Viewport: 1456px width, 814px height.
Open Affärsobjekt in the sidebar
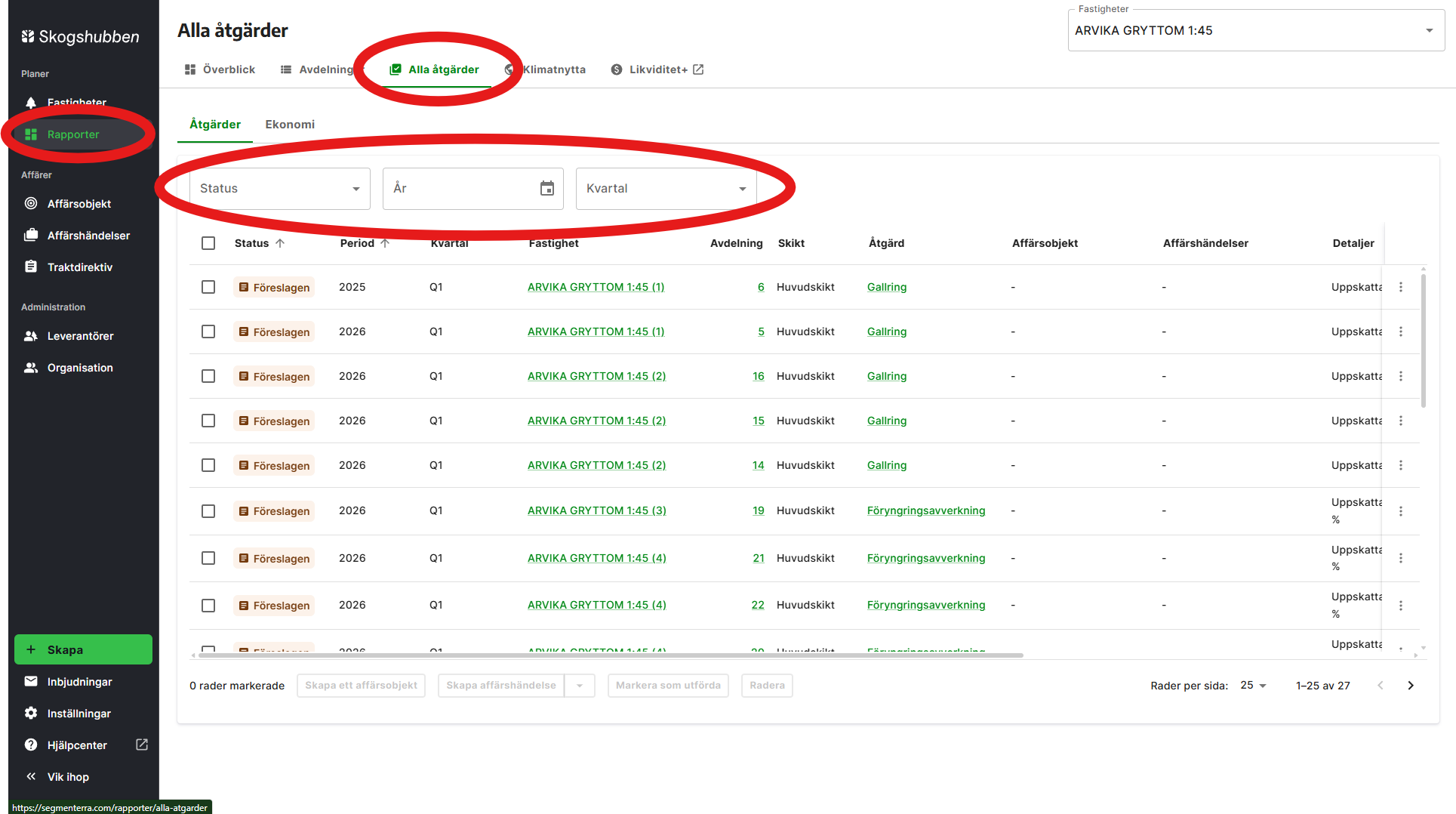83,204
